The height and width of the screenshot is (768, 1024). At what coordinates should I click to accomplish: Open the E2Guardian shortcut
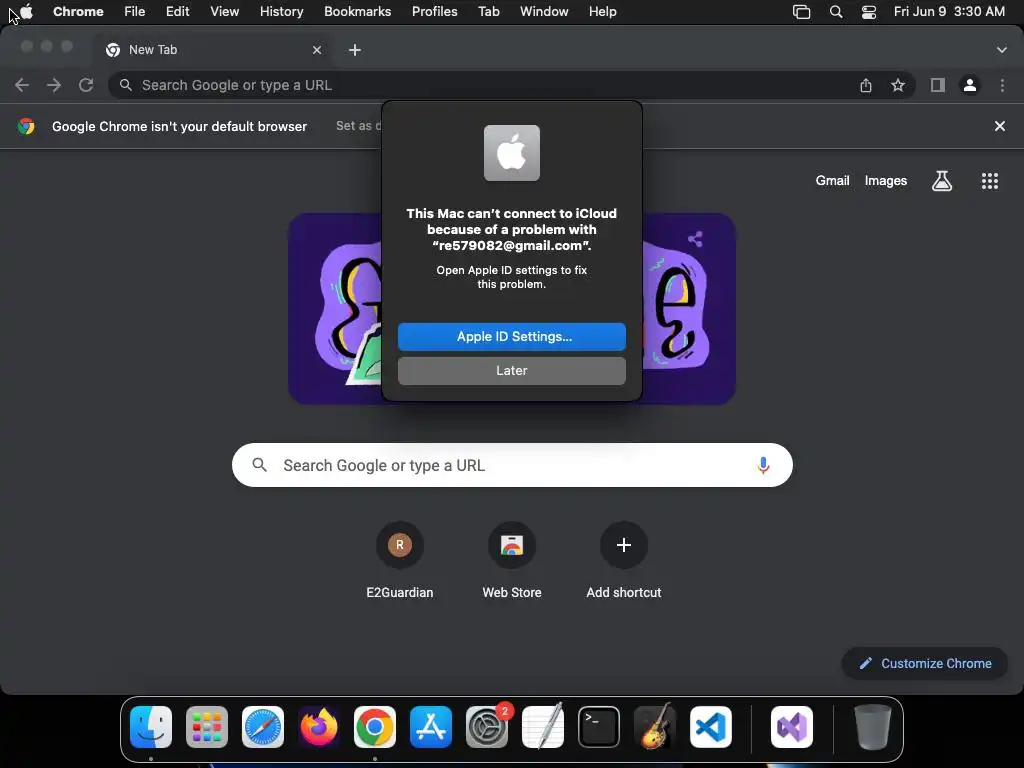[400, 560]
